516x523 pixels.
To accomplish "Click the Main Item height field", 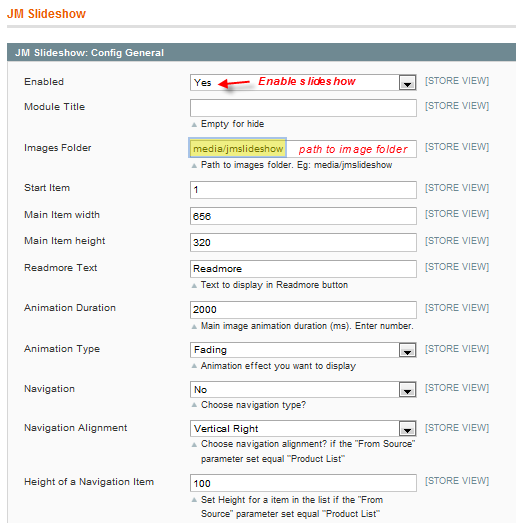I will [x=303, y=242].
